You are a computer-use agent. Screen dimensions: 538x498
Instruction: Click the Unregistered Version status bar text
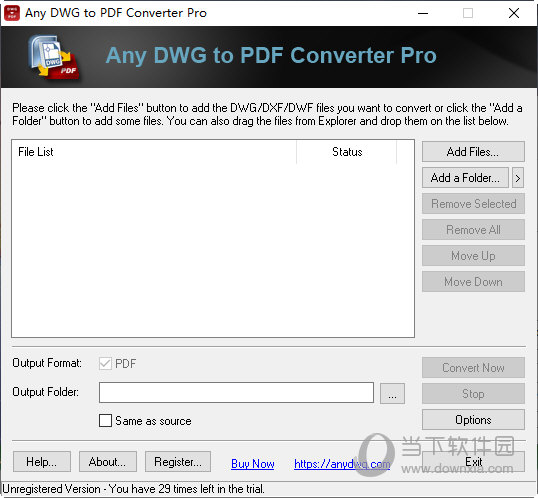(x=133, y=489)
